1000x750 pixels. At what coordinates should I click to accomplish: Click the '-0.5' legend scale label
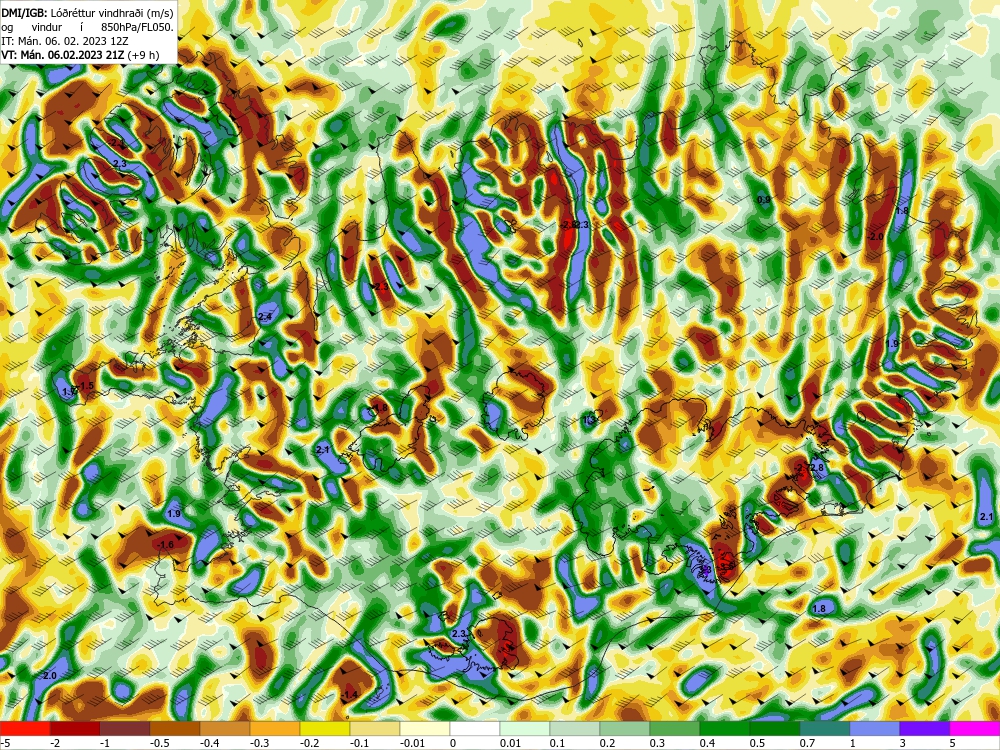160,743
